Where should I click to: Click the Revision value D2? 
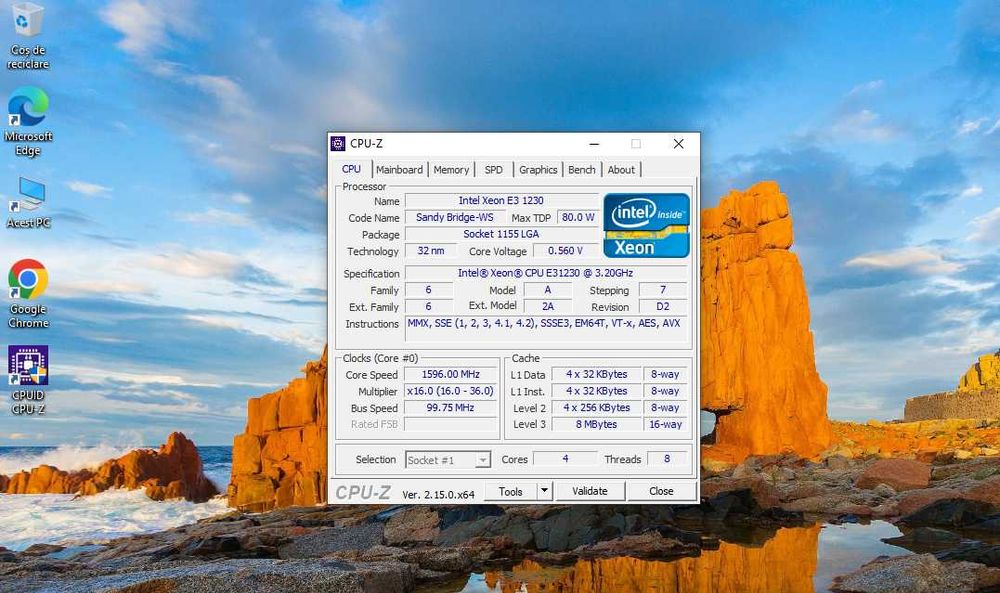663,306
